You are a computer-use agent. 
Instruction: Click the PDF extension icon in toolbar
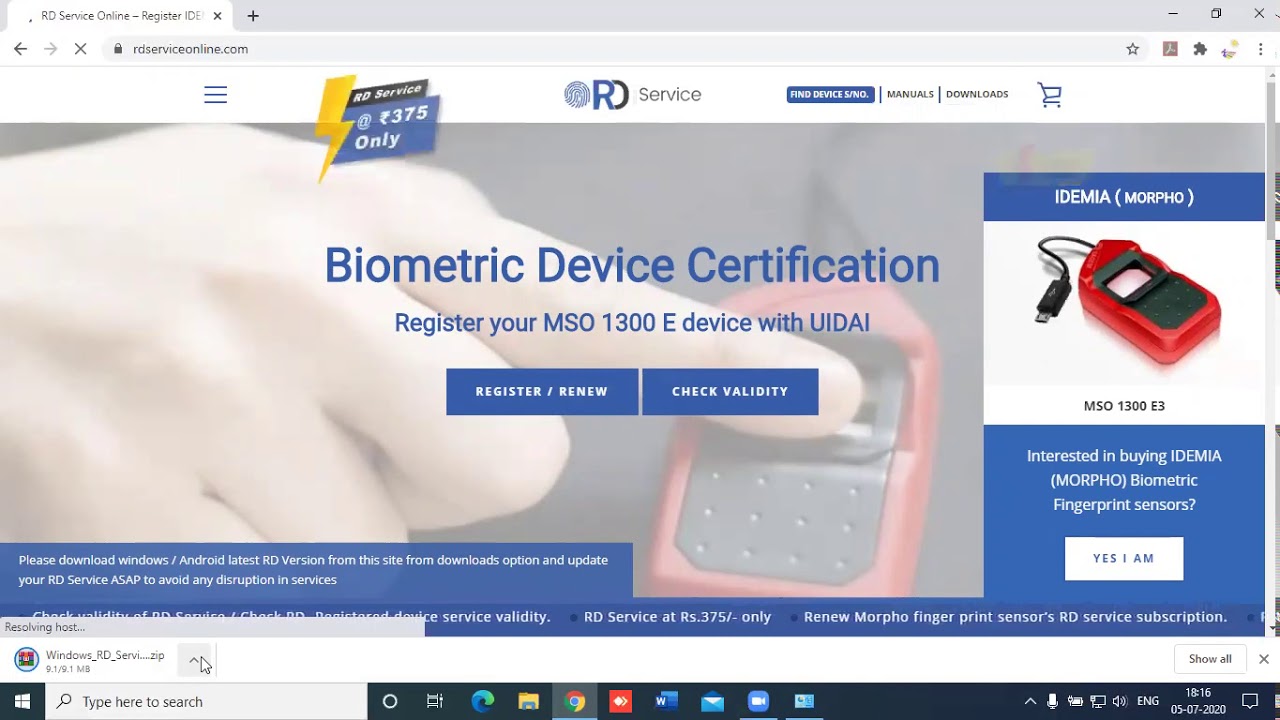(x=1170, y=49)
